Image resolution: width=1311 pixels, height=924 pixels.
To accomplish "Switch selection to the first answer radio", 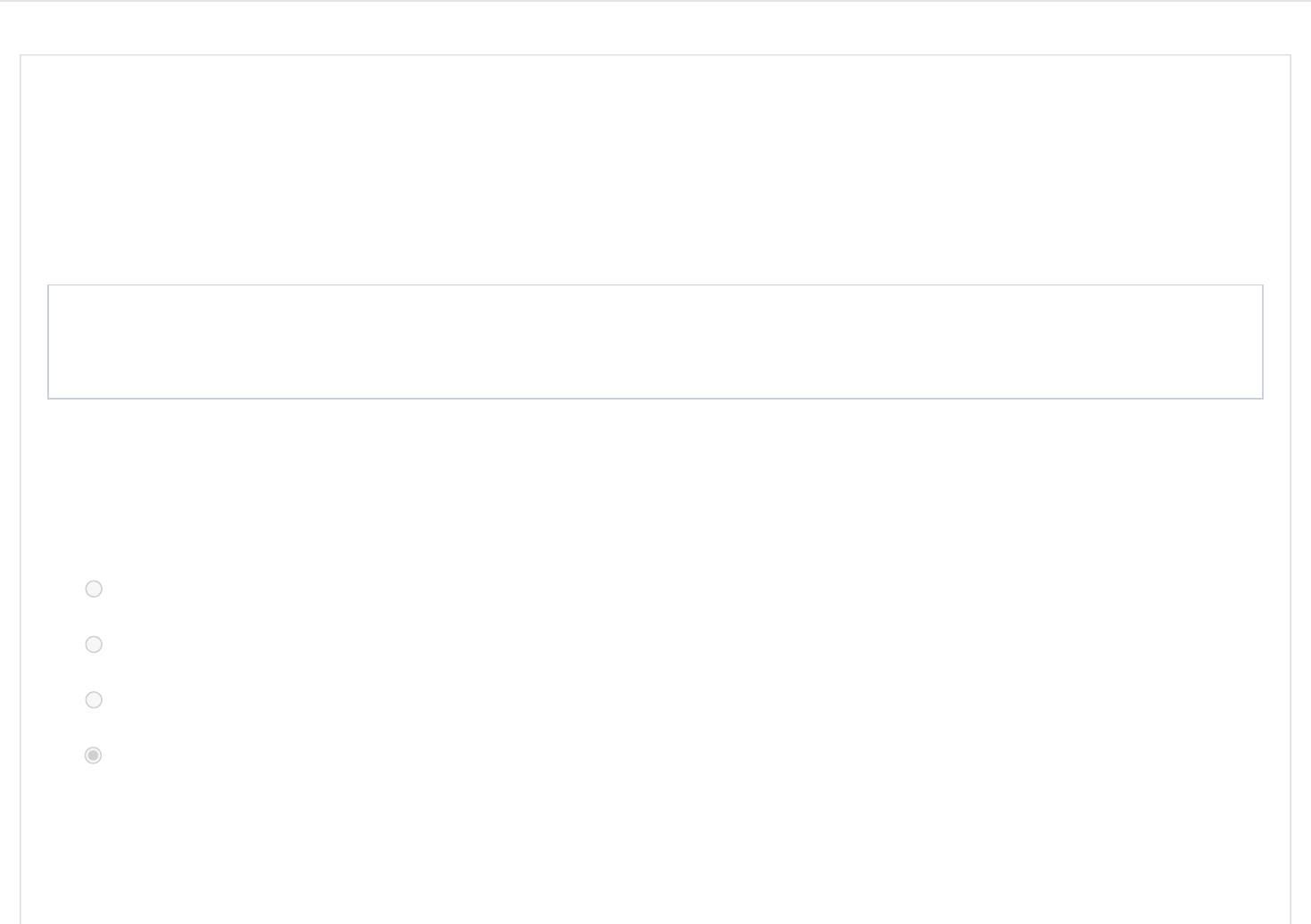I will click(x=94, y=589).
